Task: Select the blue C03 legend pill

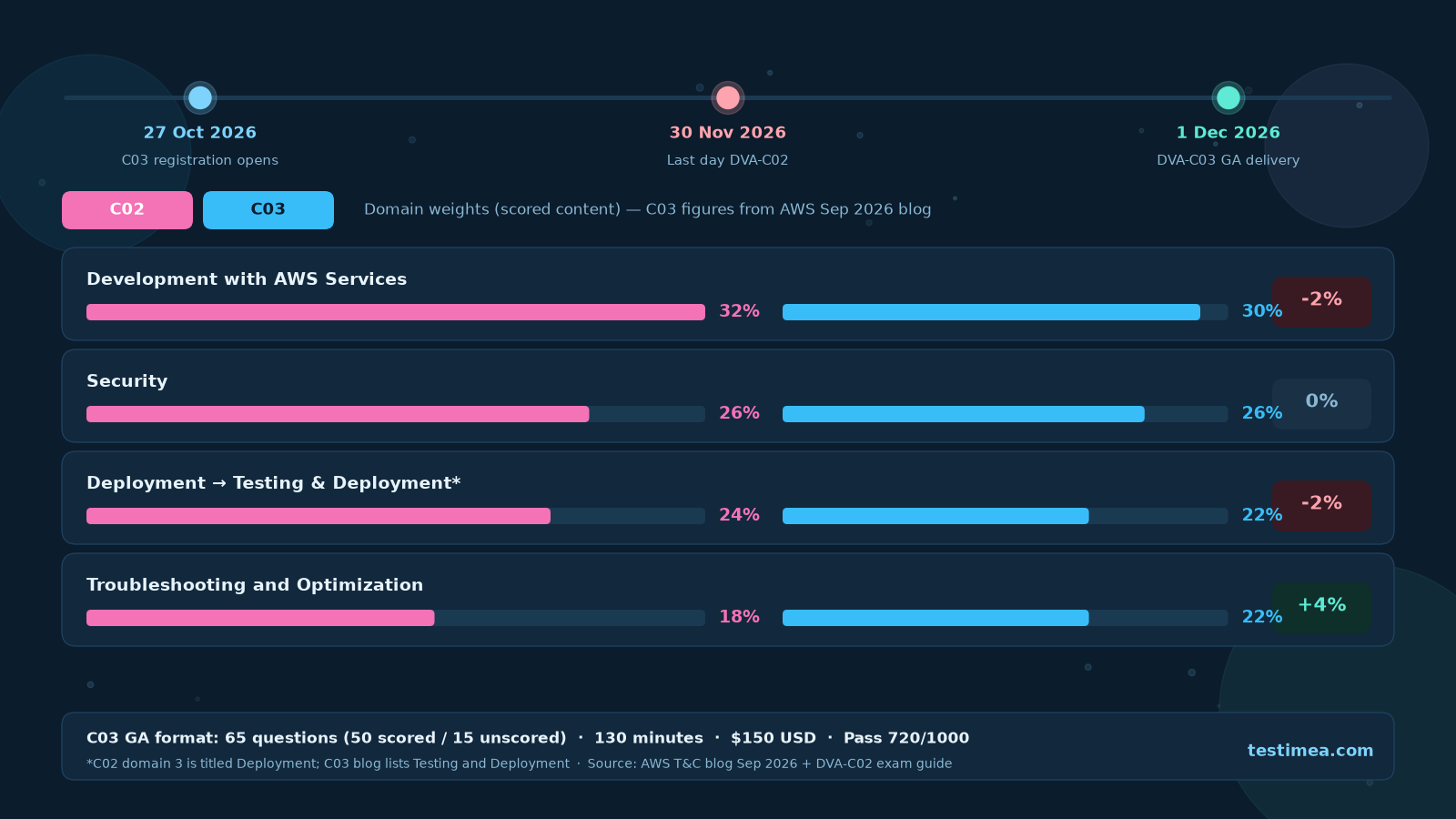Action: point(268,210)
